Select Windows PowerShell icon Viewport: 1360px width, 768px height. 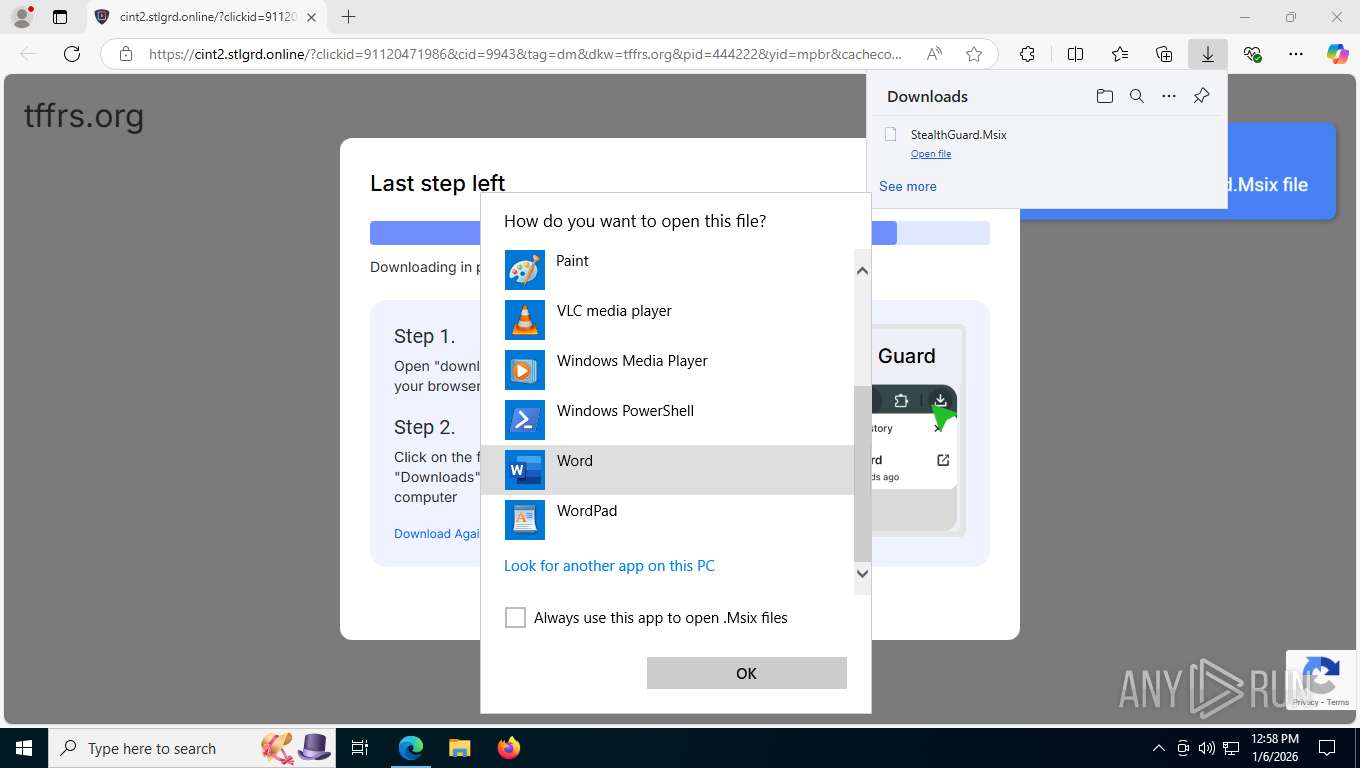[x=524, y=420]
